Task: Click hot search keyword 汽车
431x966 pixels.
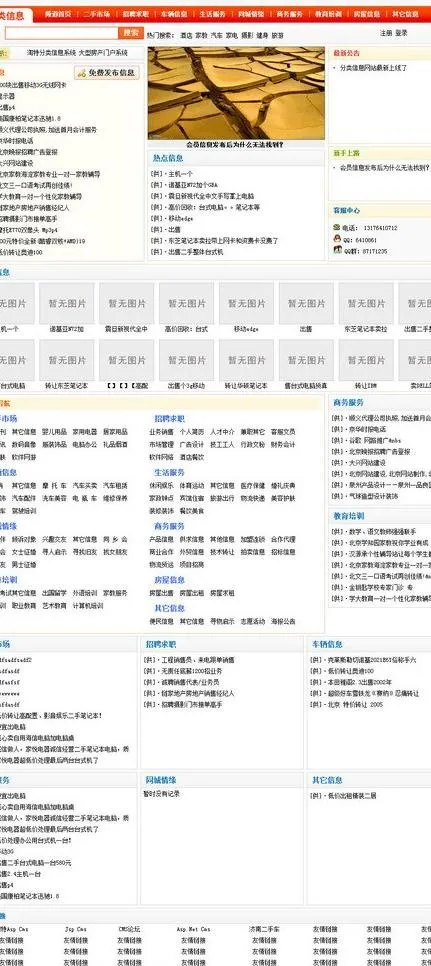Action: (x=217, y=36)
